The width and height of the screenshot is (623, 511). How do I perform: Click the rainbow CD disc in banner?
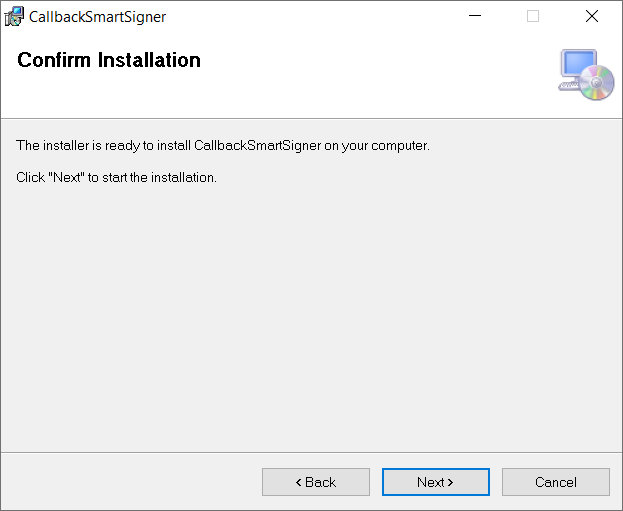tap(596, 83)
